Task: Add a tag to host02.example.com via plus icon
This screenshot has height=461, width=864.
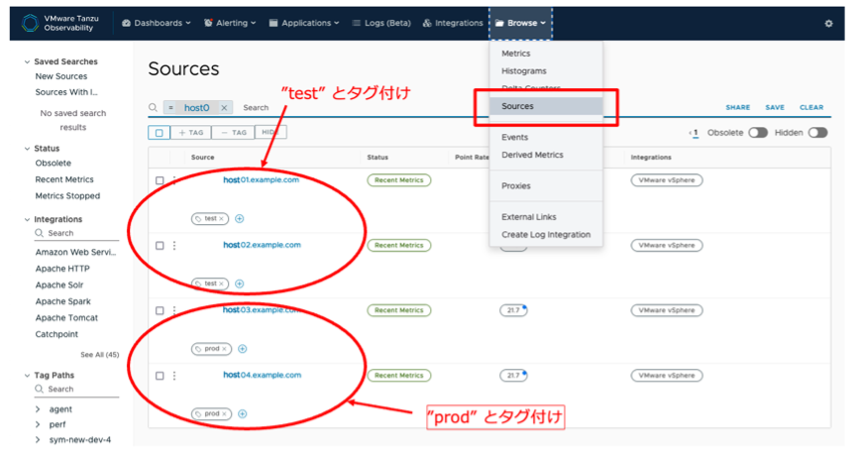Action: (239, 284)
